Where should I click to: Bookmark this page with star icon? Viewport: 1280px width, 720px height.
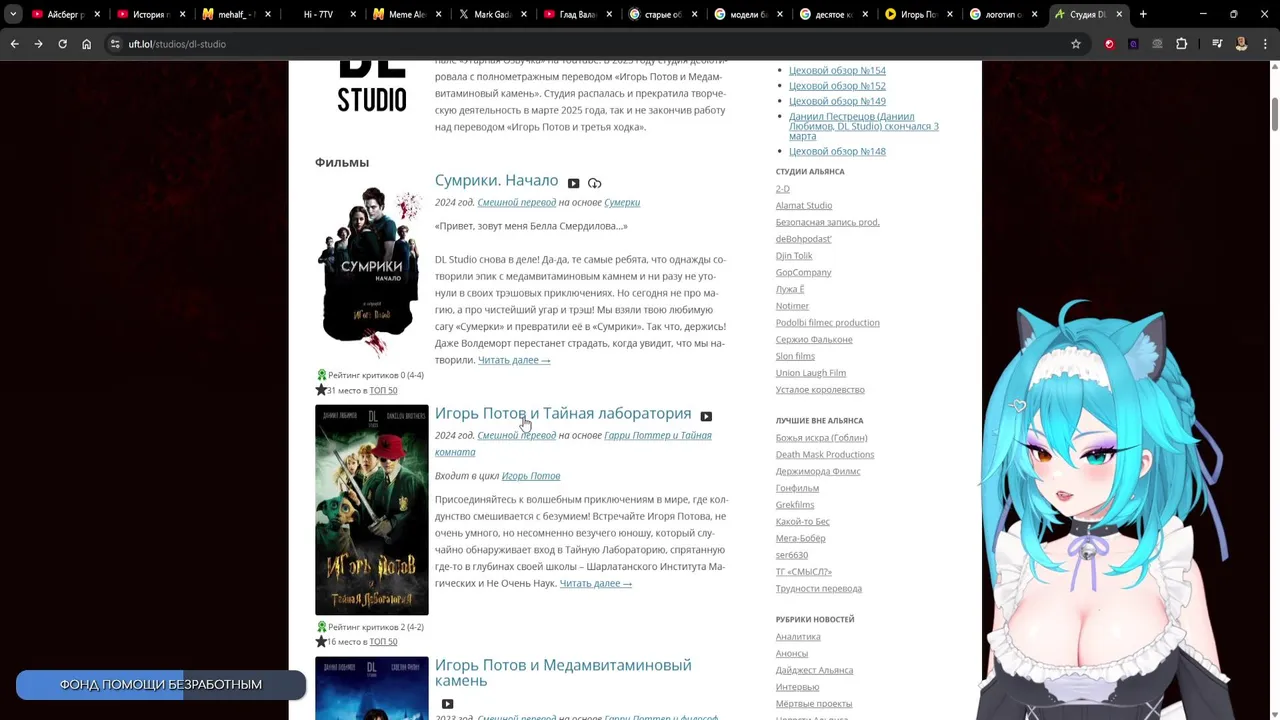pos(1076,44)
